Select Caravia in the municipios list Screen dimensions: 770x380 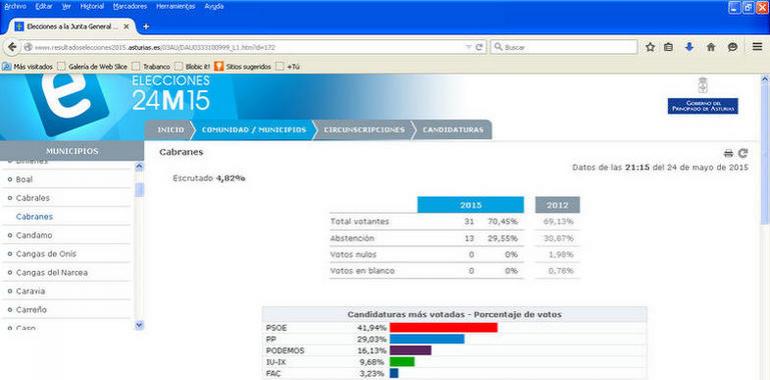pos(30,291)
